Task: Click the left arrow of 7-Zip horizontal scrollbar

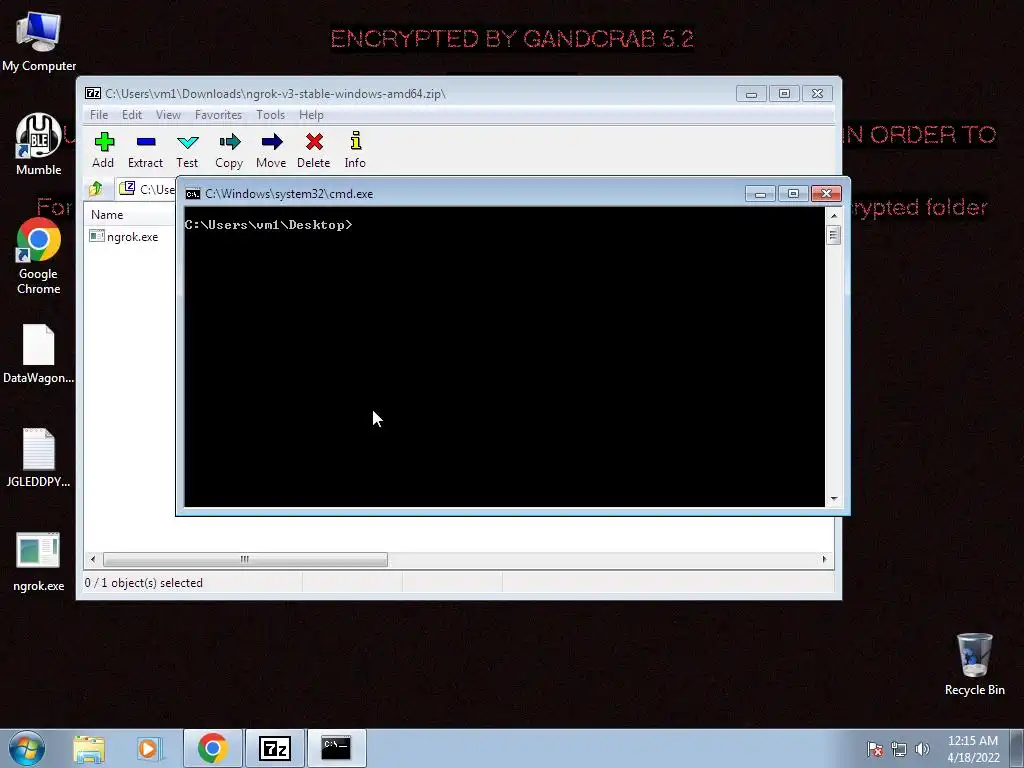Action: point(93,559)
